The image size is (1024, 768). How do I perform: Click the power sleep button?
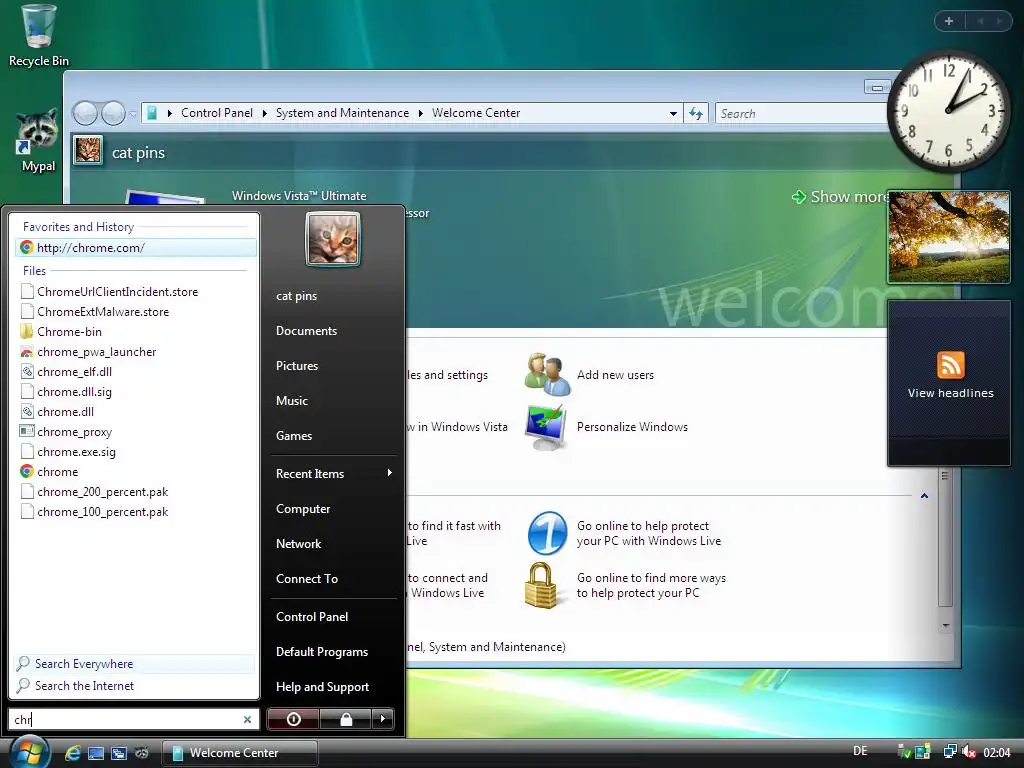[x=293, y=719]
